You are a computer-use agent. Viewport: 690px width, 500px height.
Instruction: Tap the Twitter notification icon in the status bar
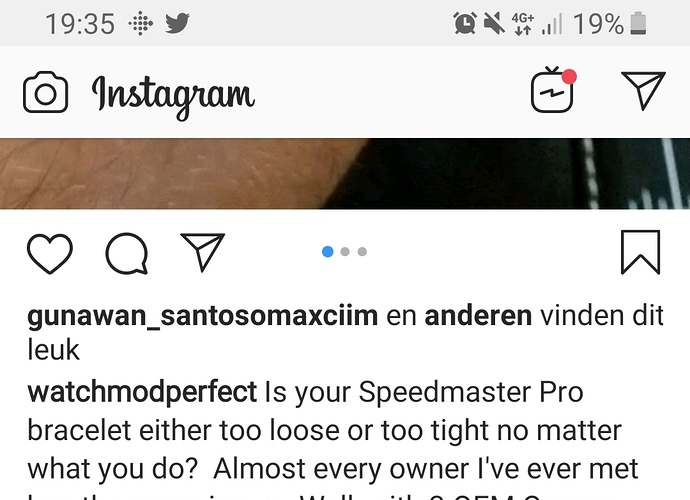[177, 23]
